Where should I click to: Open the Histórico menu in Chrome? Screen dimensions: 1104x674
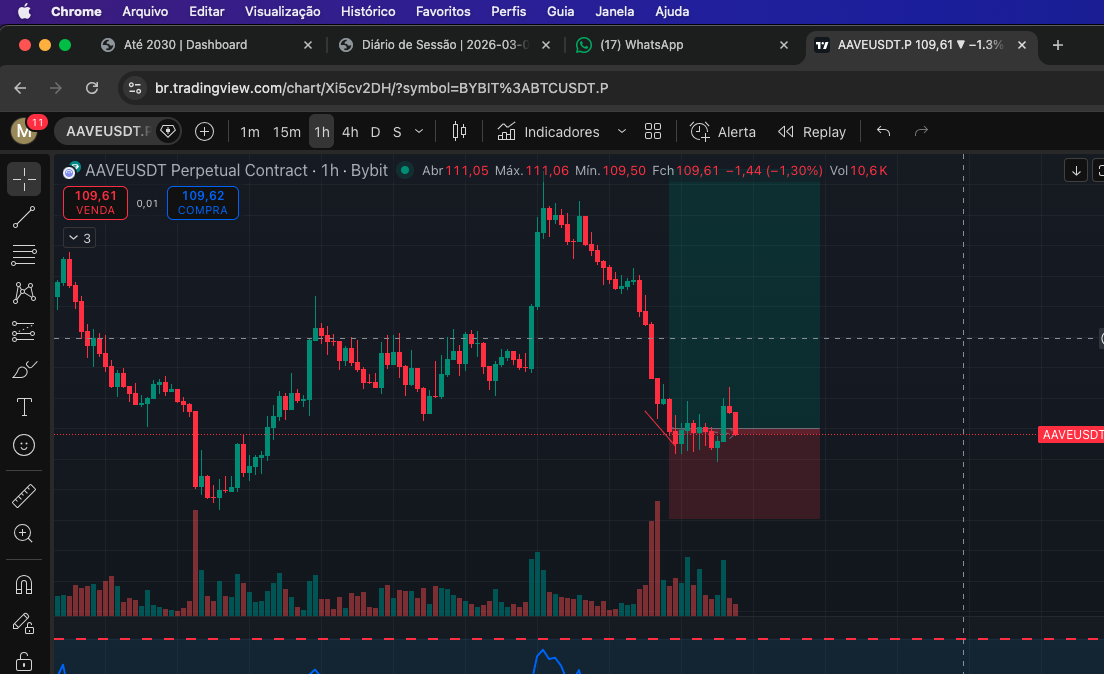(x=367, y=11)
